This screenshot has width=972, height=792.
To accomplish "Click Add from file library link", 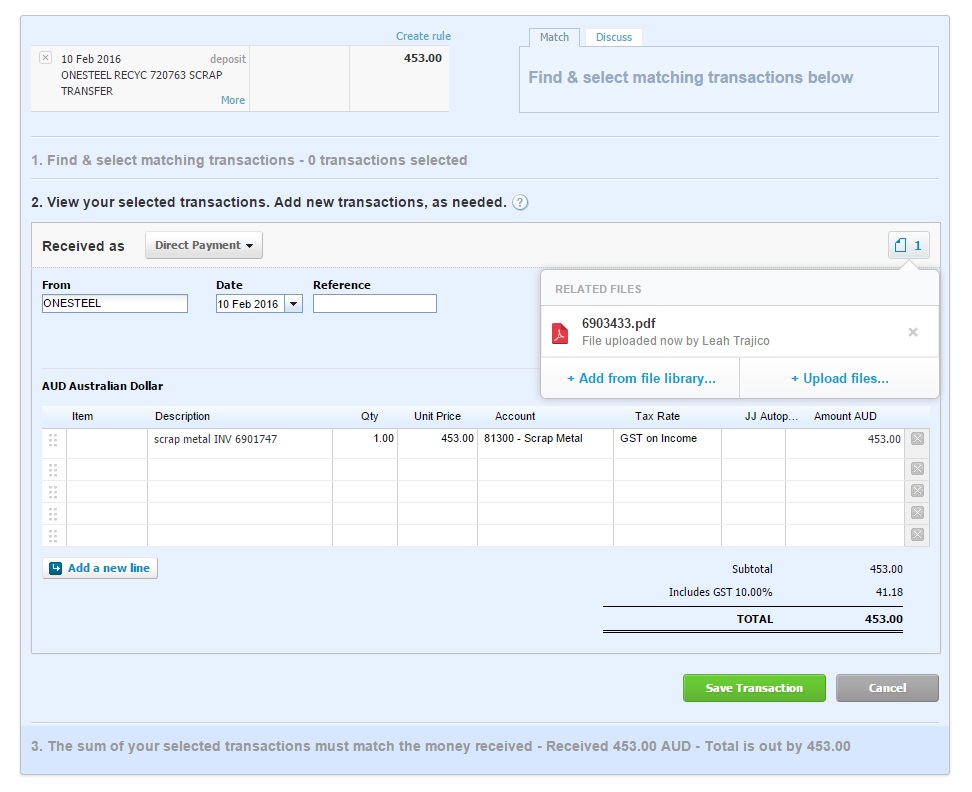I will coord(641,379).
